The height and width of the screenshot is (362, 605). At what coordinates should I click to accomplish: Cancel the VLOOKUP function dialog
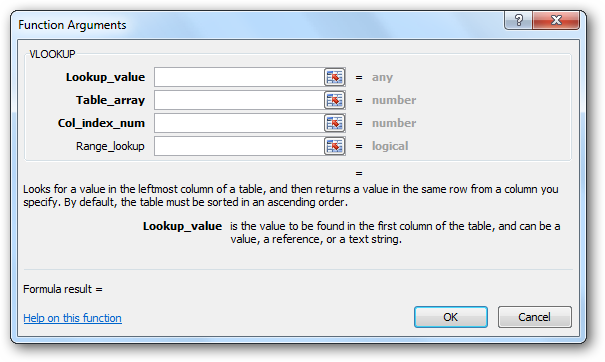534,317
